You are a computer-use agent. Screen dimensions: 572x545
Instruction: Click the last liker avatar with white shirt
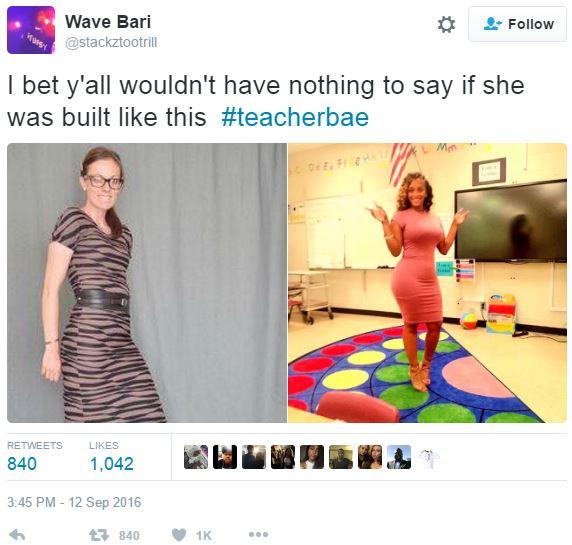(428, 457)
